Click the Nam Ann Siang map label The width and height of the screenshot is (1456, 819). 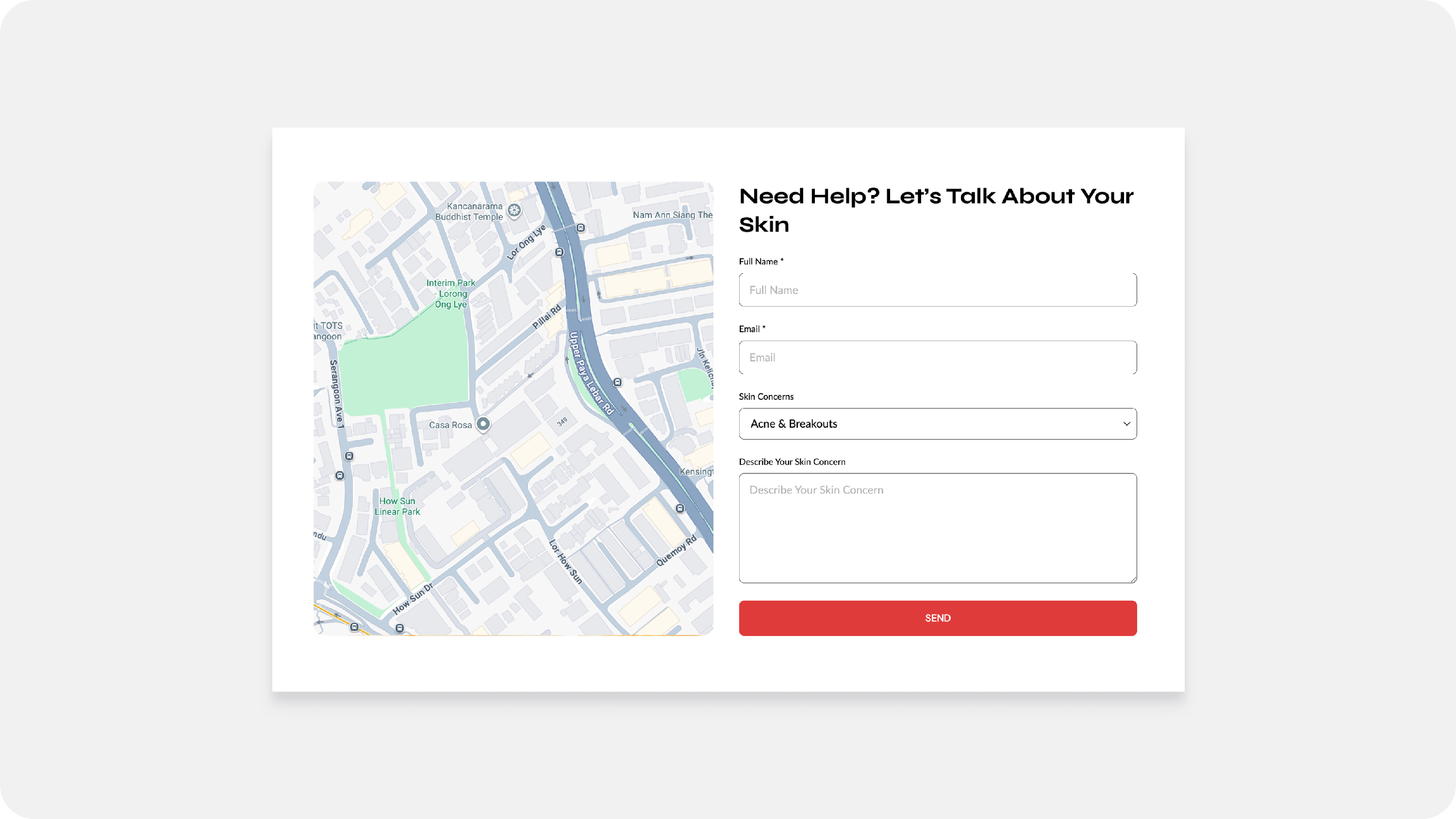pos(672,215)
